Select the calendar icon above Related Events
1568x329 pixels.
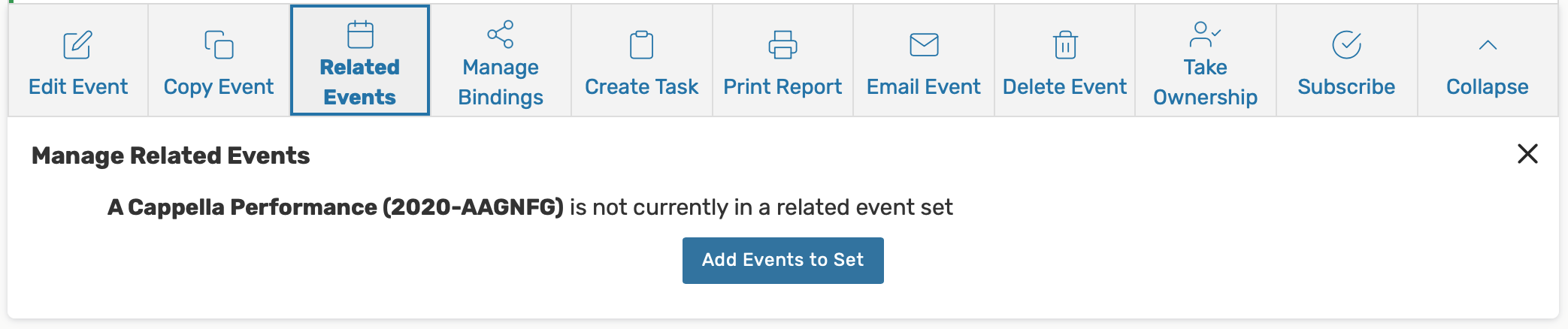(360, 35)
